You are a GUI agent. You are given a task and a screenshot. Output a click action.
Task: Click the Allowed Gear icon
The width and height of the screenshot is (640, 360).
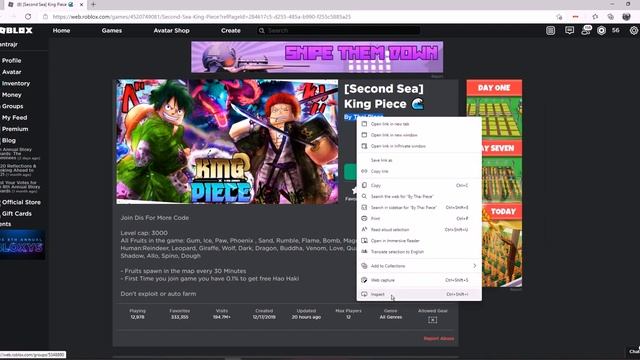pyautogui.click(x=433, y=320)
